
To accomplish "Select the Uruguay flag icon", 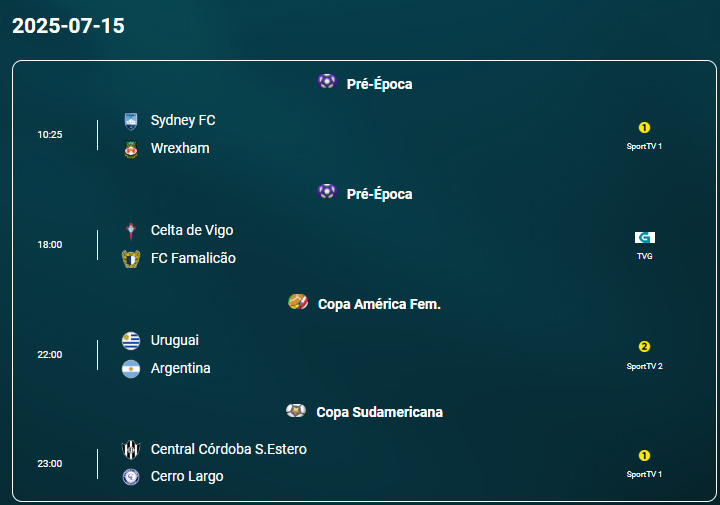I will click(131, 341).
